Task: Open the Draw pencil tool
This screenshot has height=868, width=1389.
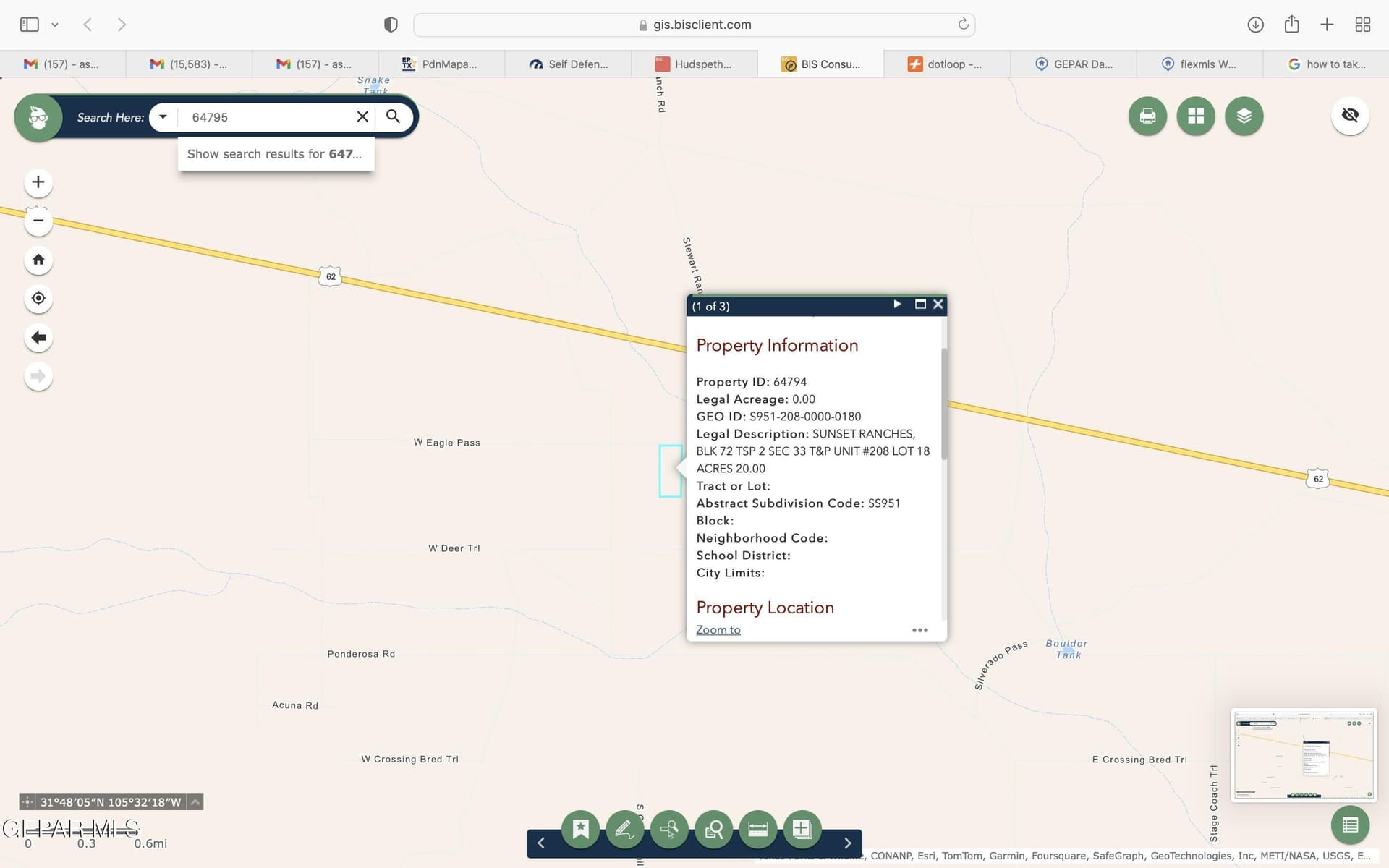Action: coord(624,829)
